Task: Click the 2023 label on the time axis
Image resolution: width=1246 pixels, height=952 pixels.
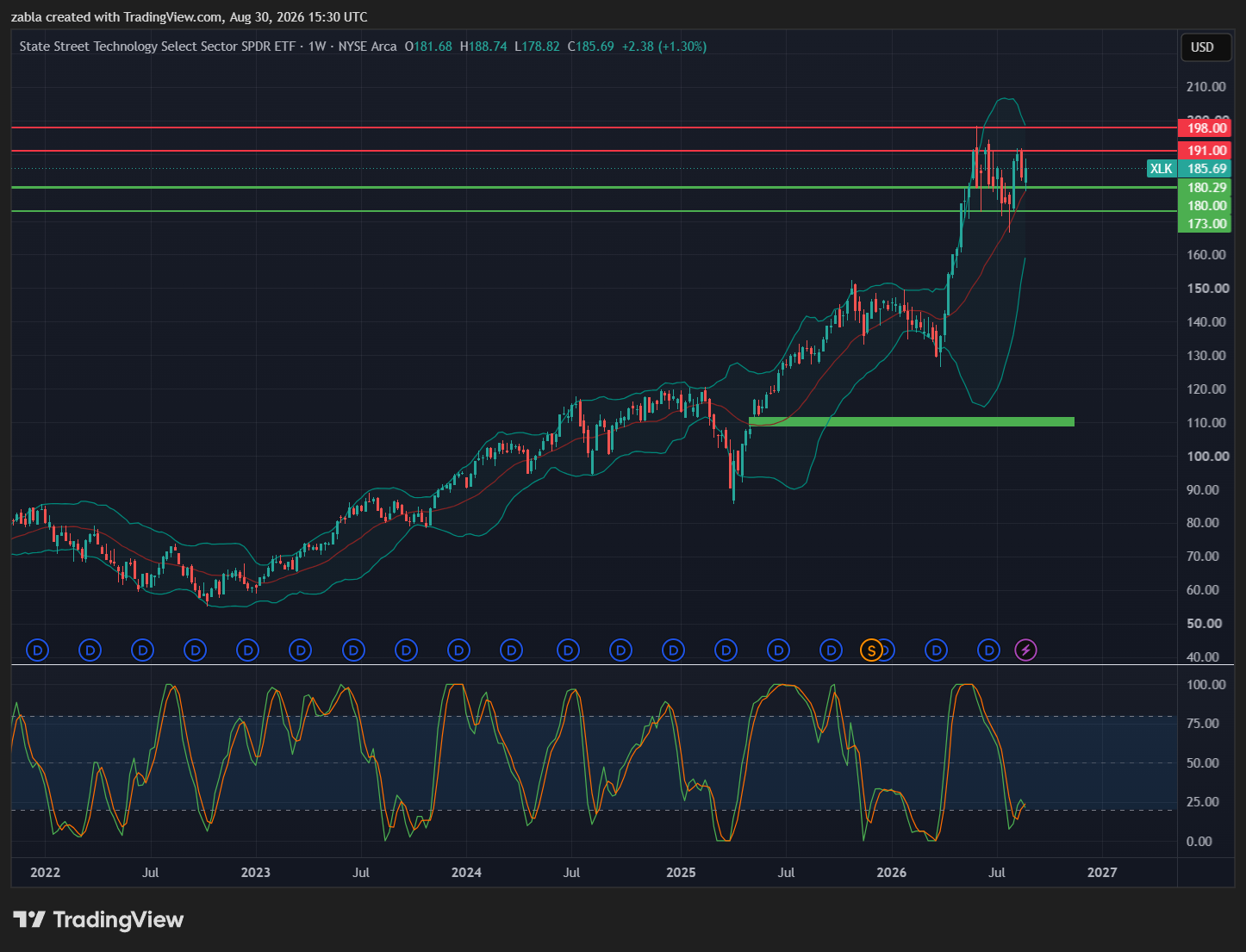Action: click(256, 873)
